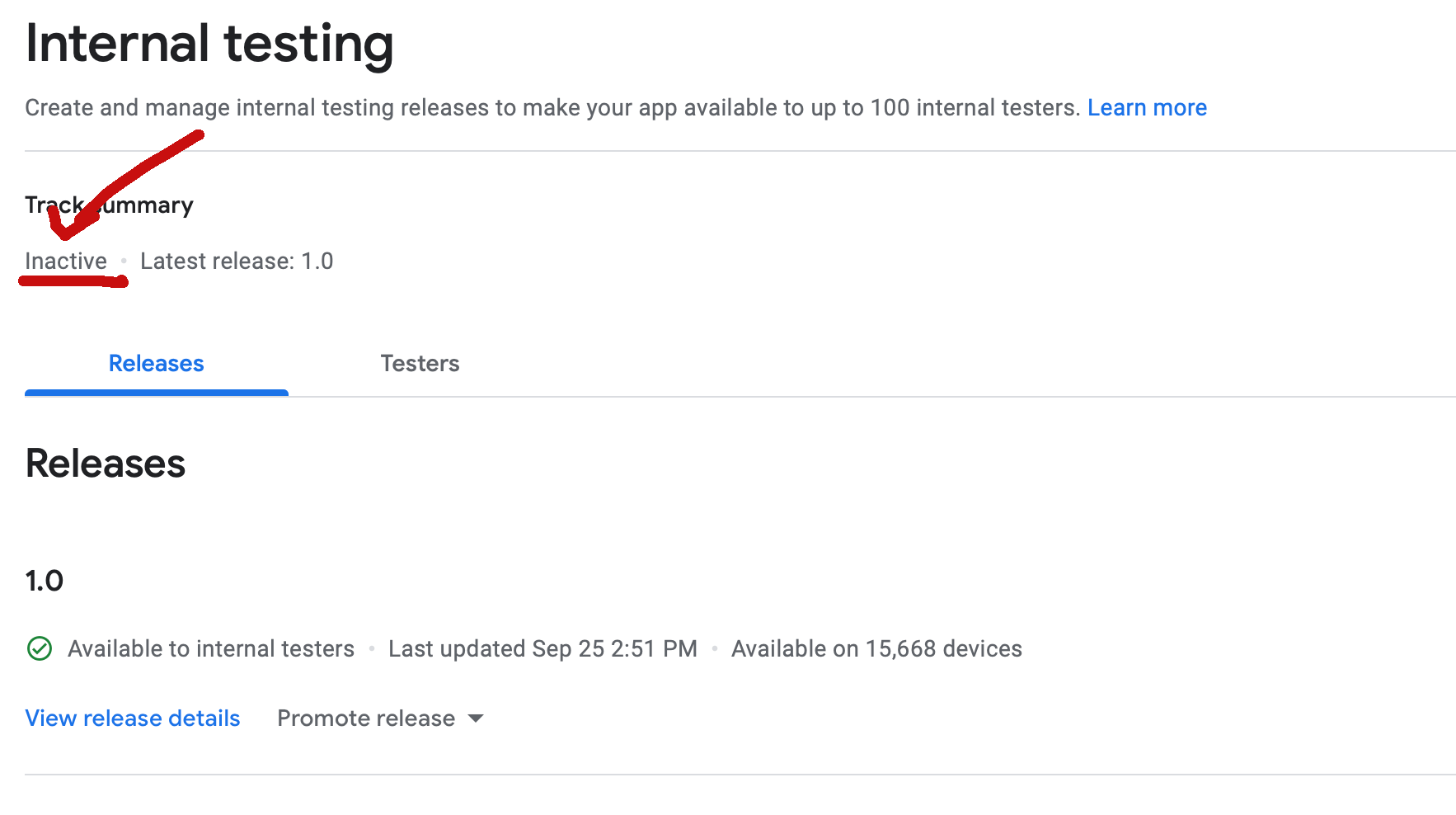Image resolution: width=1456 pixels, height=815 pixels.
Task: Click the Internal testing page title
Action: pos(209,45)
